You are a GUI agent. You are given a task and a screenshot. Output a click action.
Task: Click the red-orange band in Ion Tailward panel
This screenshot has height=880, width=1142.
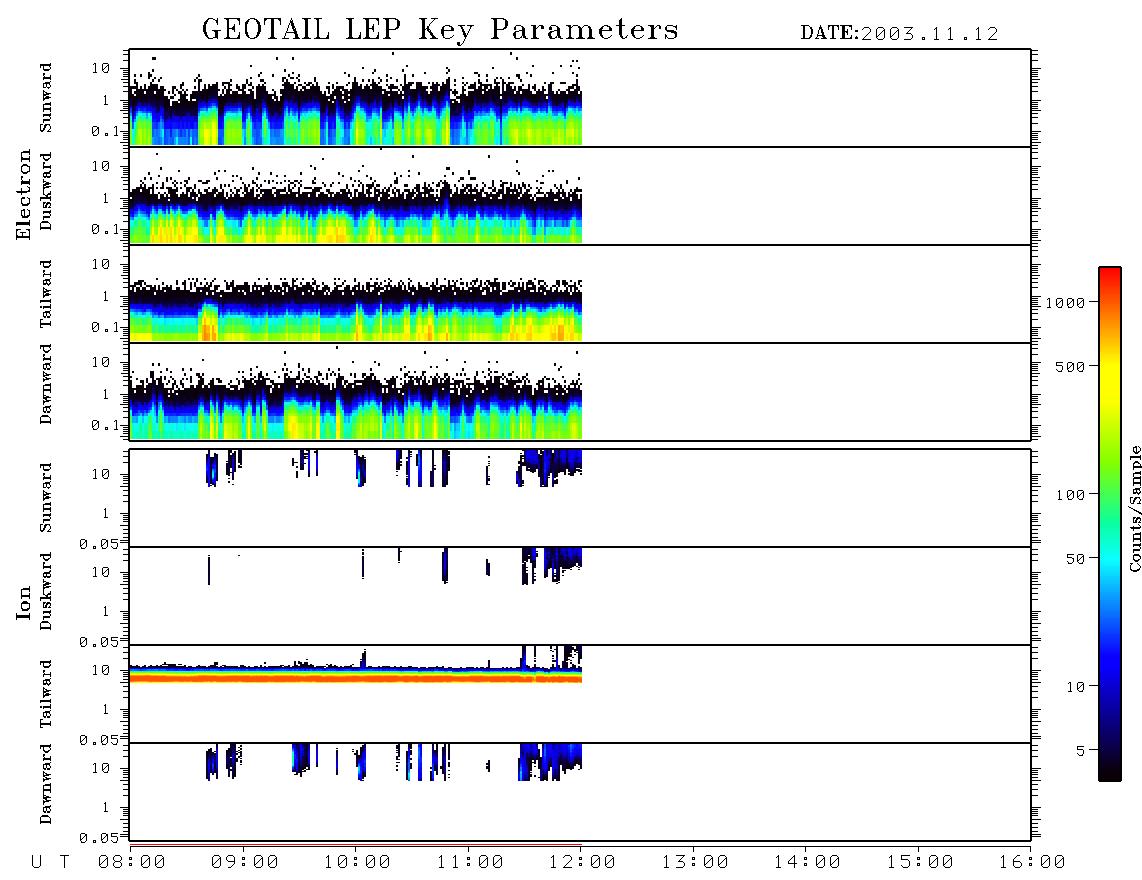[355, 677]
